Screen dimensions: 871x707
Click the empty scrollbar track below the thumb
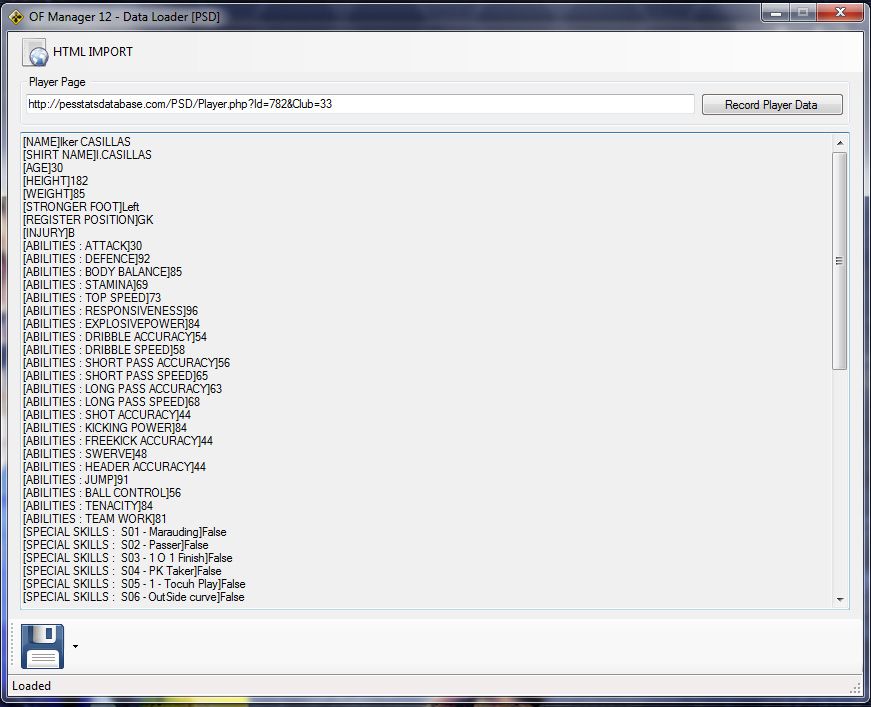pos(839,480)
